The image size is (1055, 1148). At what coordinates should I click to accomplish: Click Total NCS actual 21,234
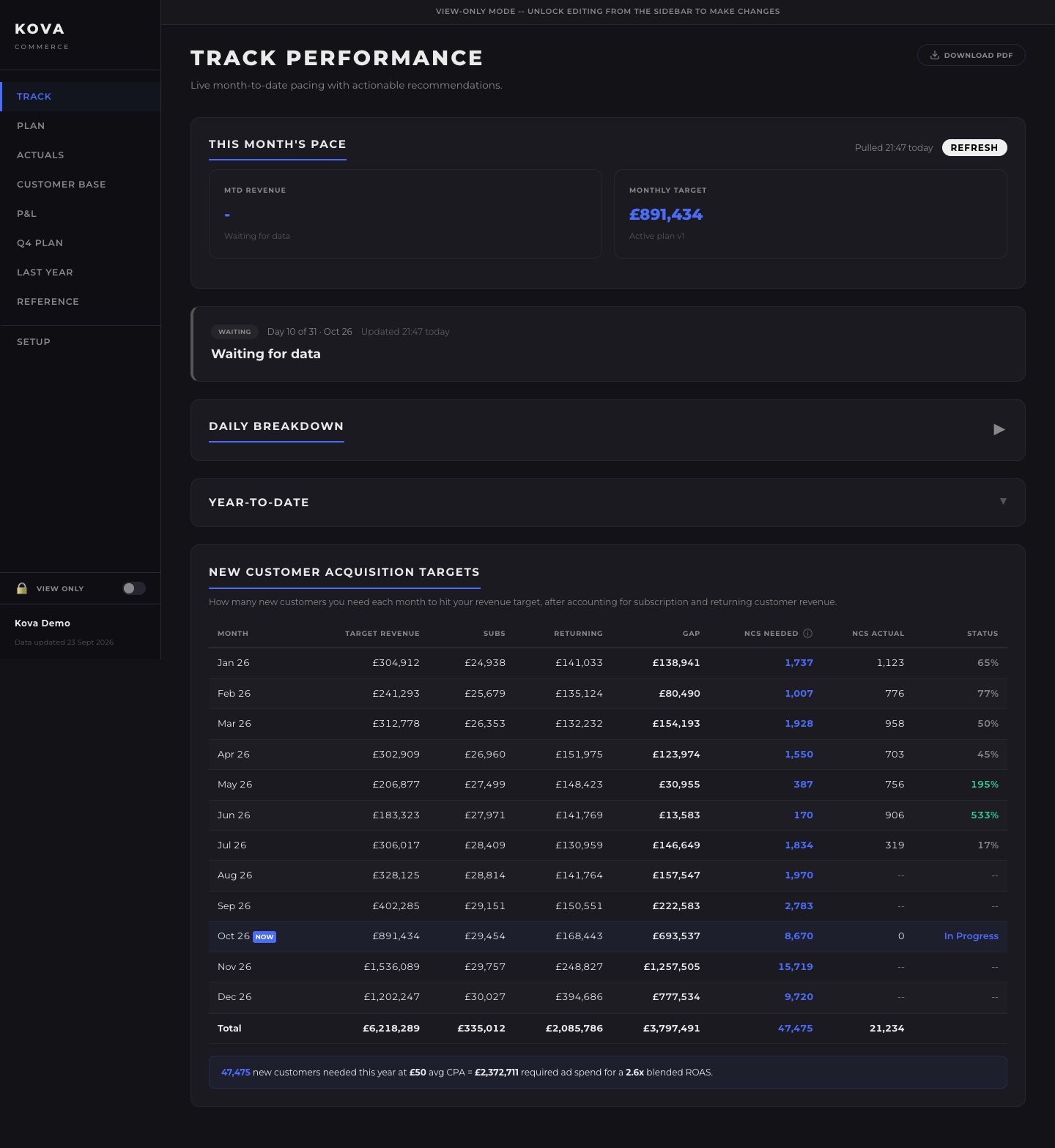887,1029
